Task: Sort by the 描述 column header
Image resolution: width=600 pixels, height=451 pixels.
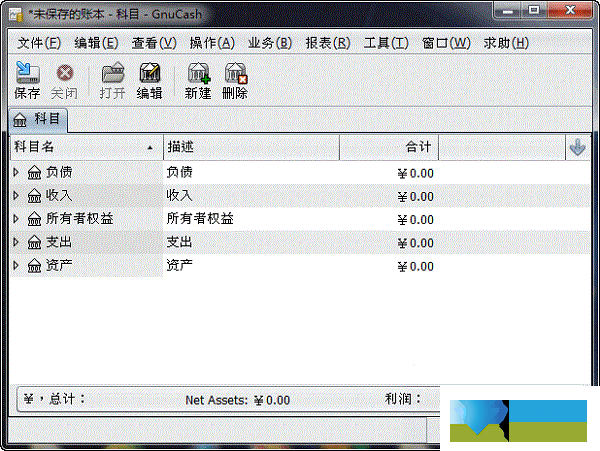Action: [x=251, y=147]
